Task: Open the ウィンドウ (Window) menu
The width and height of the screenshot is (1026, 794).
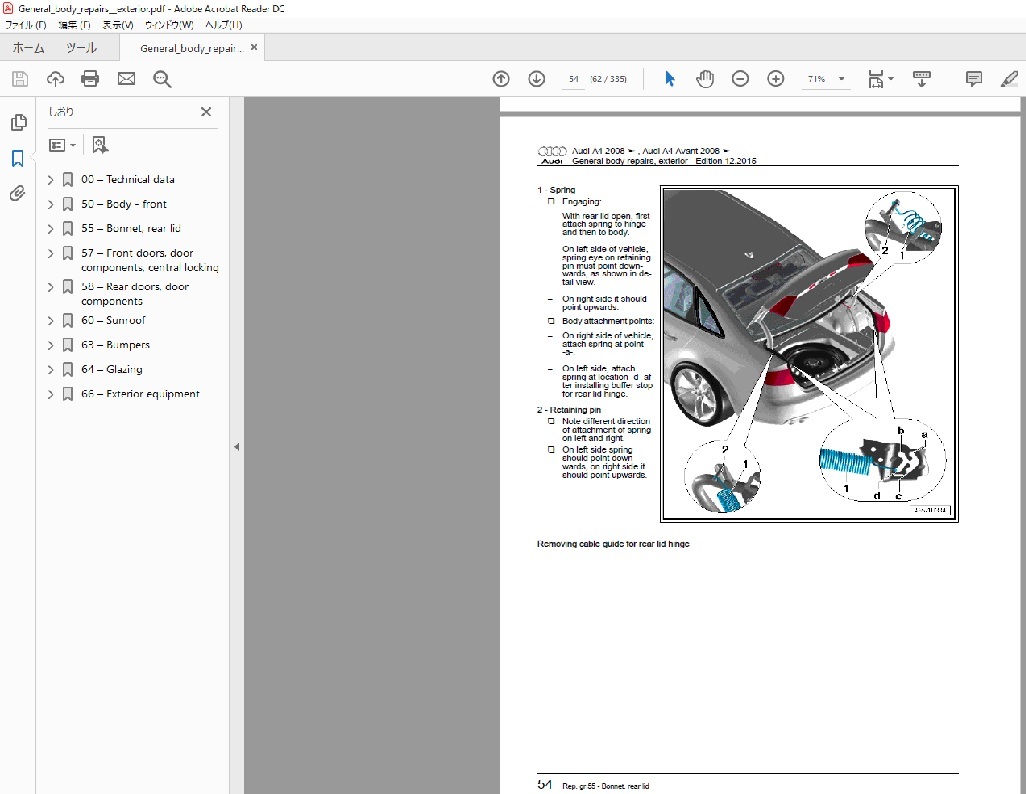Action: tap(169, 25)
